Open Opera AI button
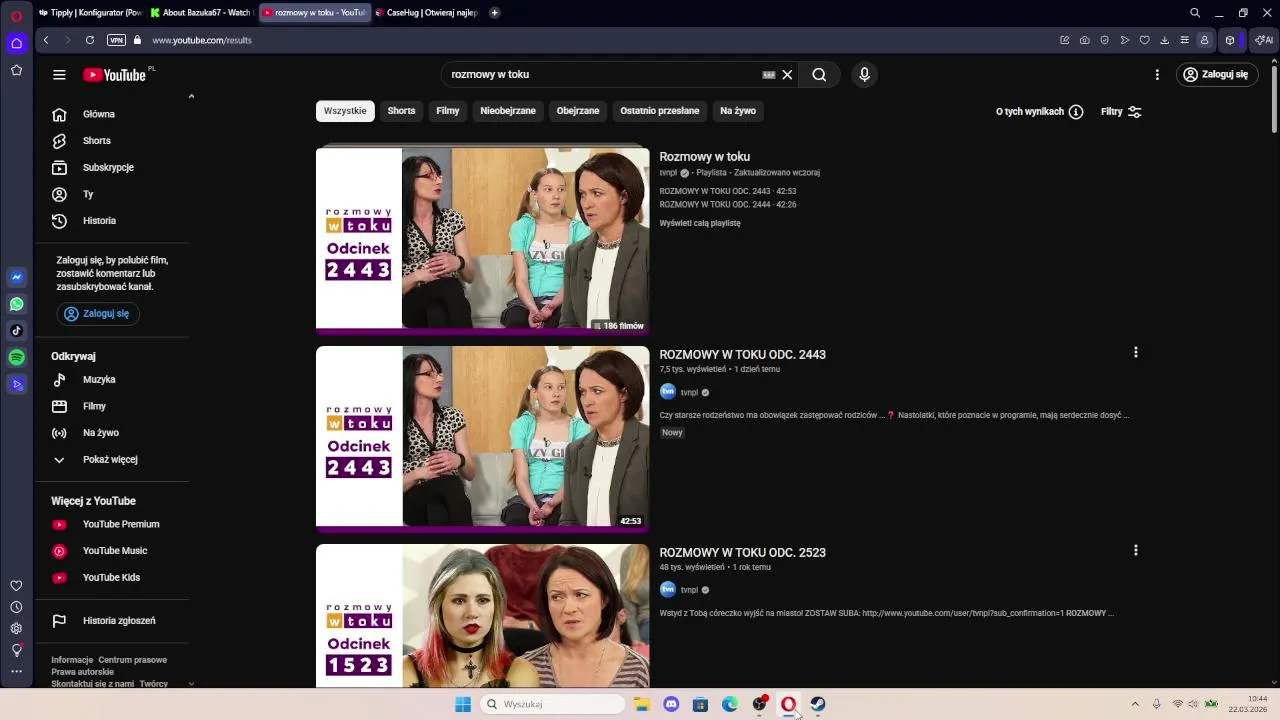 click(x=1264, y=40)
